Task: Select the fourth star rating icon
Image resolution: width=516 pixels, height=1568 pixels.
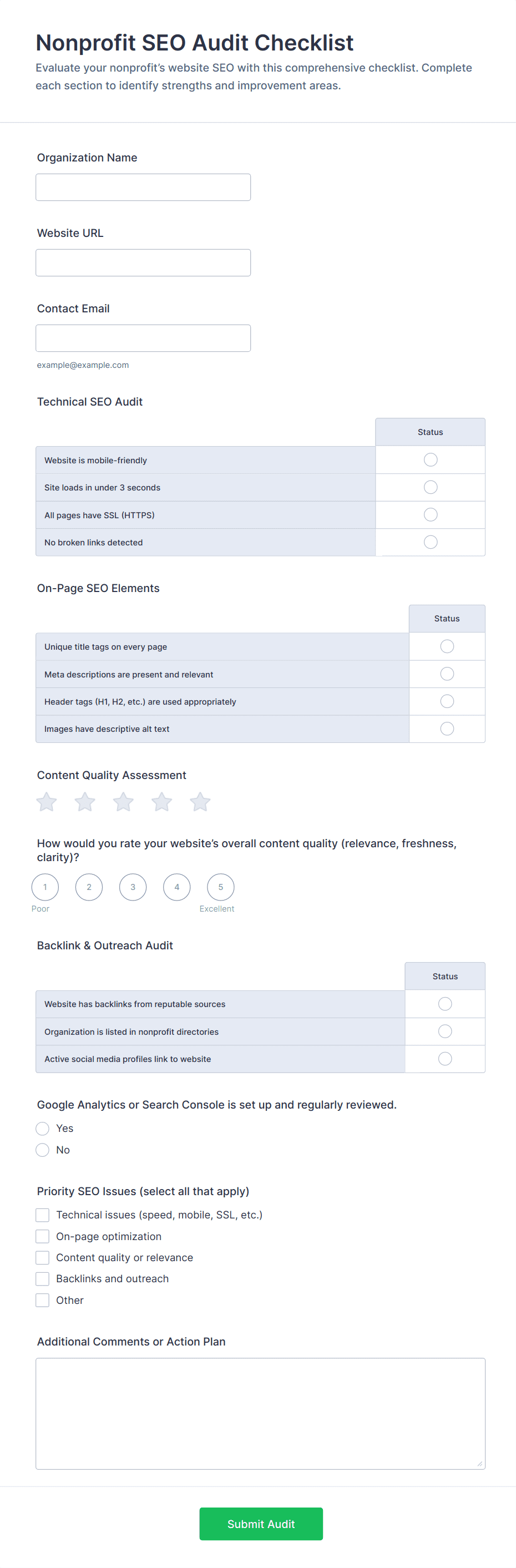Action: tap(161, 802)
